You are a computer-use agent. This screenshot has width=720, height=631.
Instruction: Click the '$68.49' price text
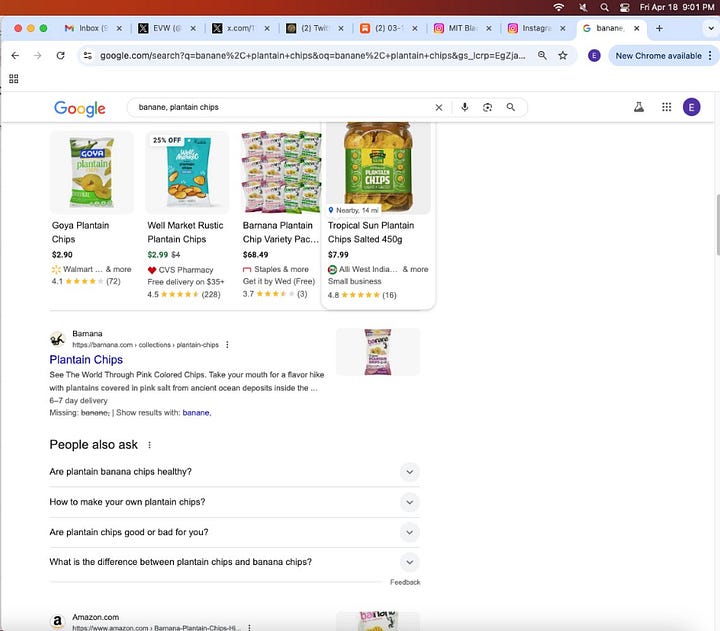pos(255,255)
